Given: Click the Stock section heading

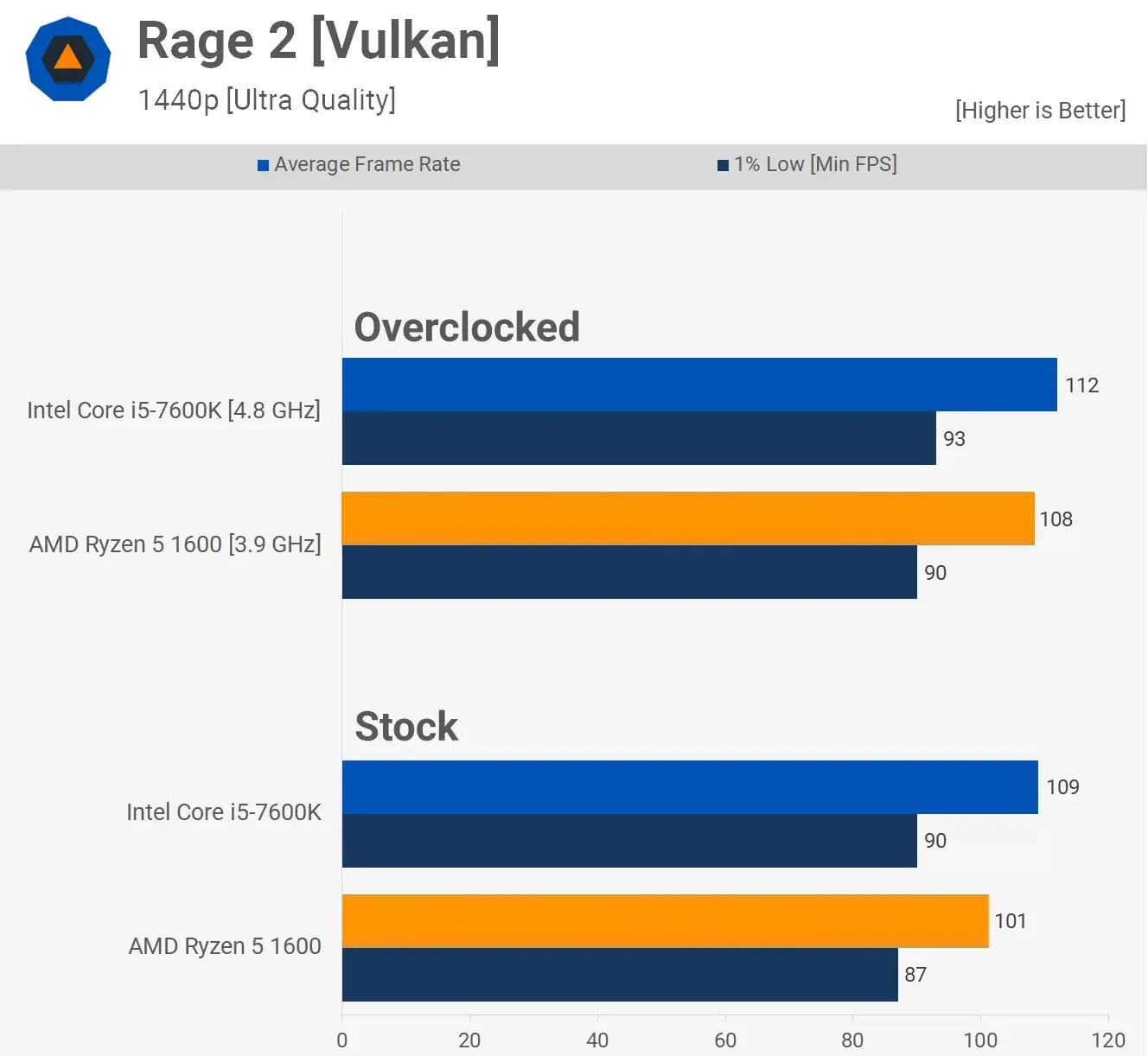Looking at the screenshot, I should pos(406,727).
